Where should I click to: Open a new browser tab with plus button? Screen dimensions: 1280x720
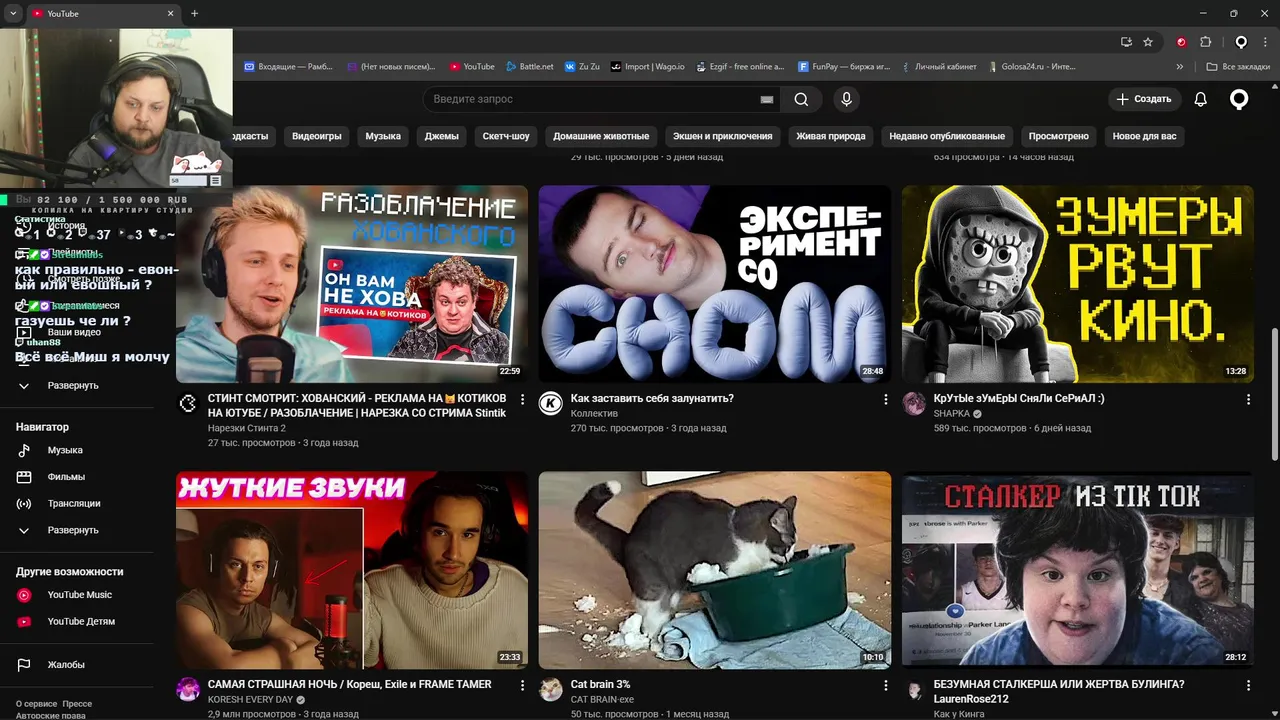tap(194, 13)
